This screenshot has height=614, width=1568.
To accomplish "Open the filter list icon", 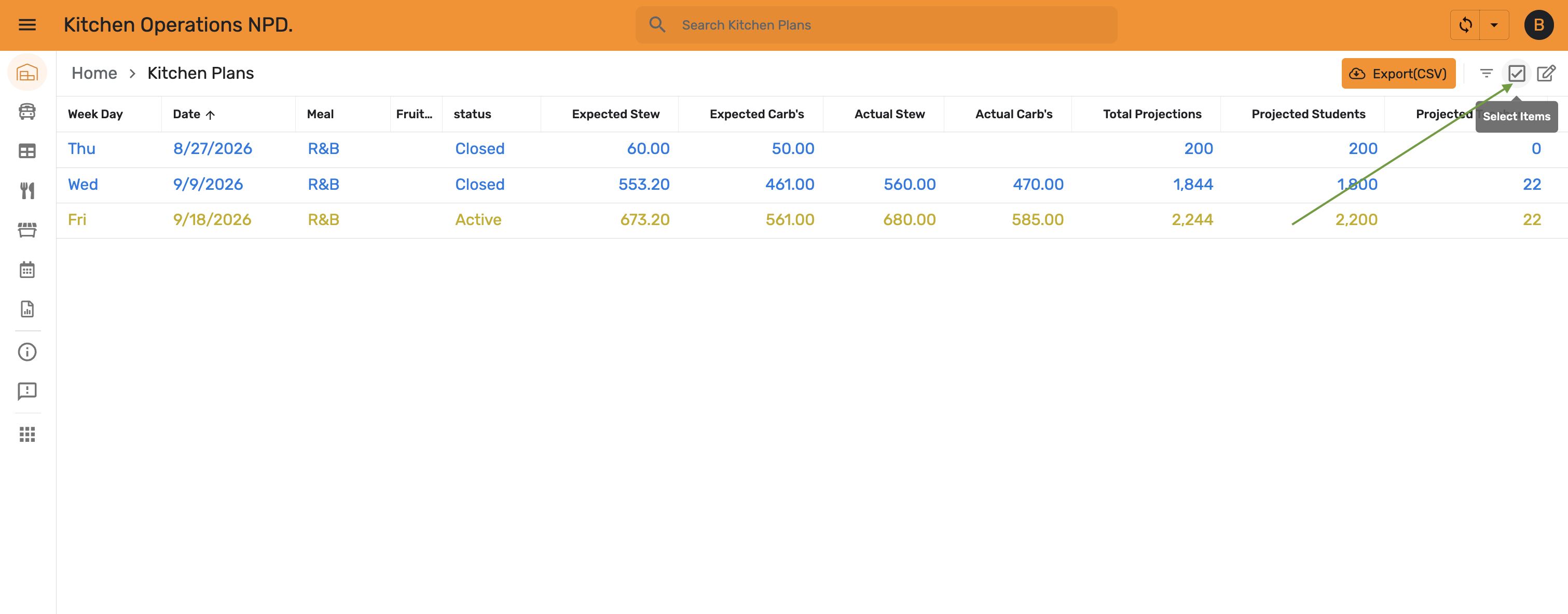I will coord(1487,74).
